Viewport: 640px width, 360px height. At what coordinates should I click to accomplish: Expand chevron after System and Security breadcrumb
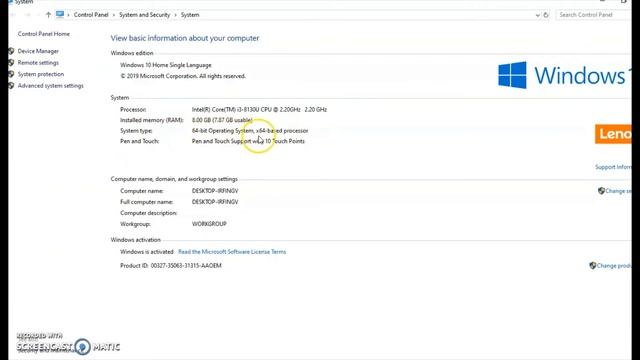pos(176,15)
